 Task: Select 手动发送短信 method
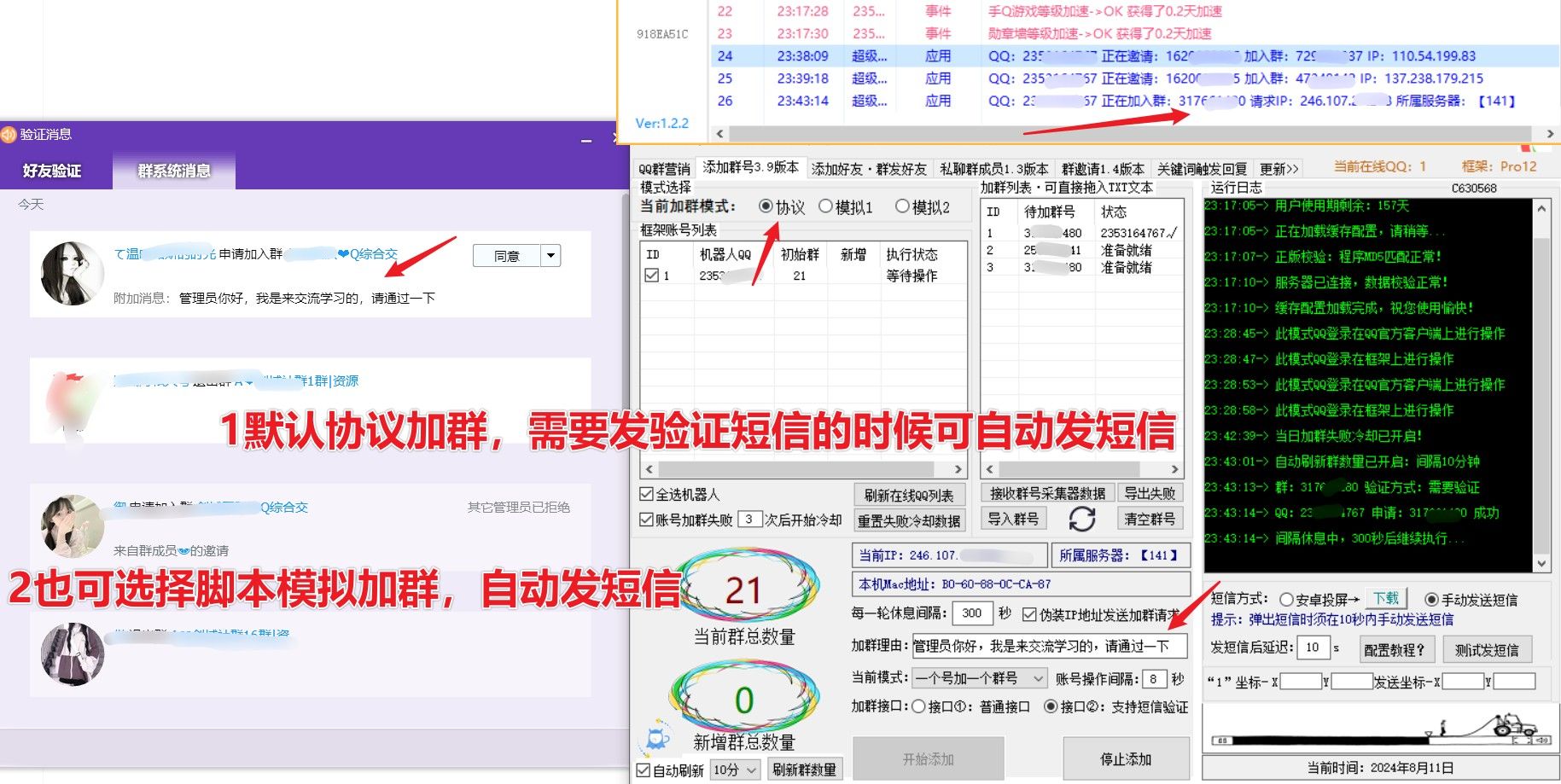click(x=1431, y=600)
